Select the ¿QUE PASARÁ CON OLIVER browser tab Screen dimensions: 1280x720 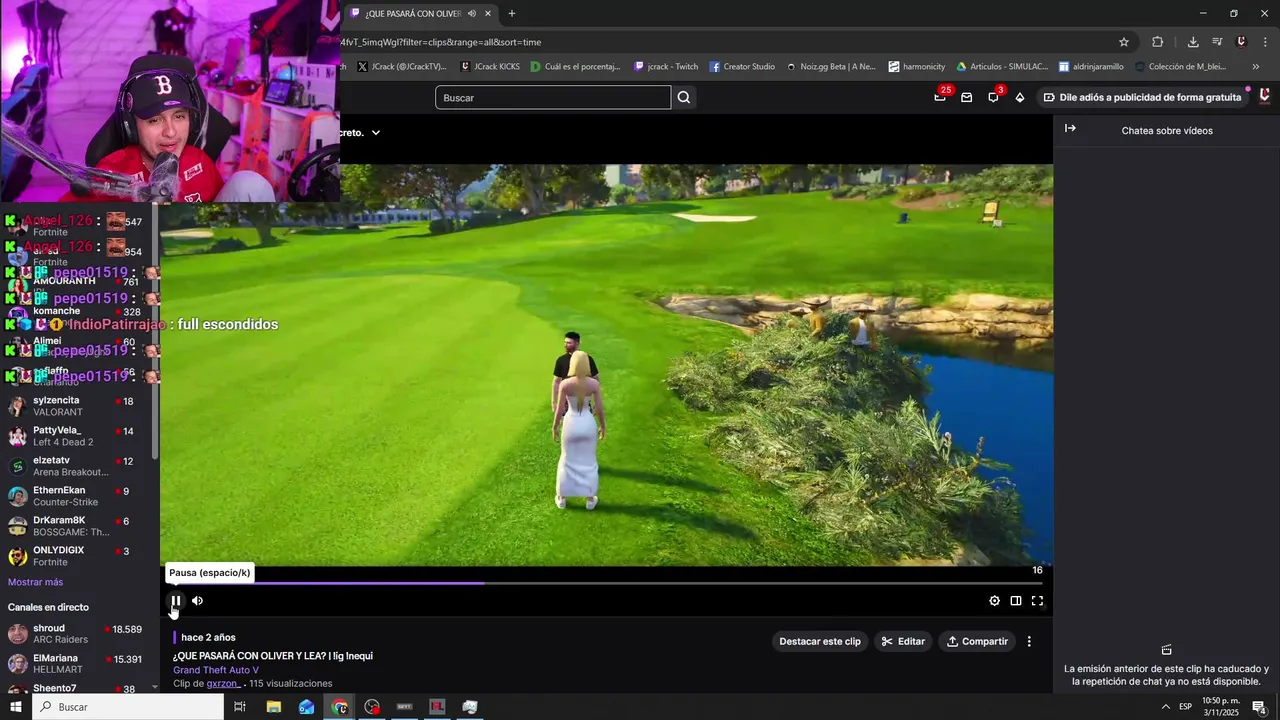coord(420,14)
